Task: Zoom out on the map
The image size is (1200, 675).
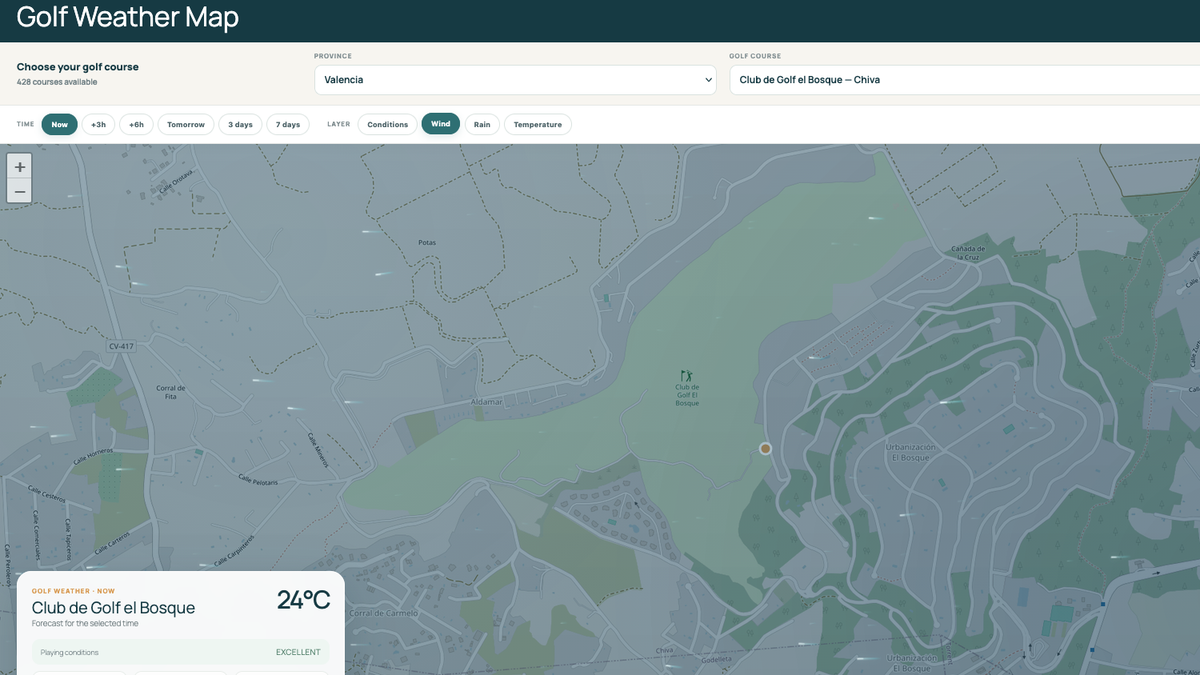Action: [20, 191]
